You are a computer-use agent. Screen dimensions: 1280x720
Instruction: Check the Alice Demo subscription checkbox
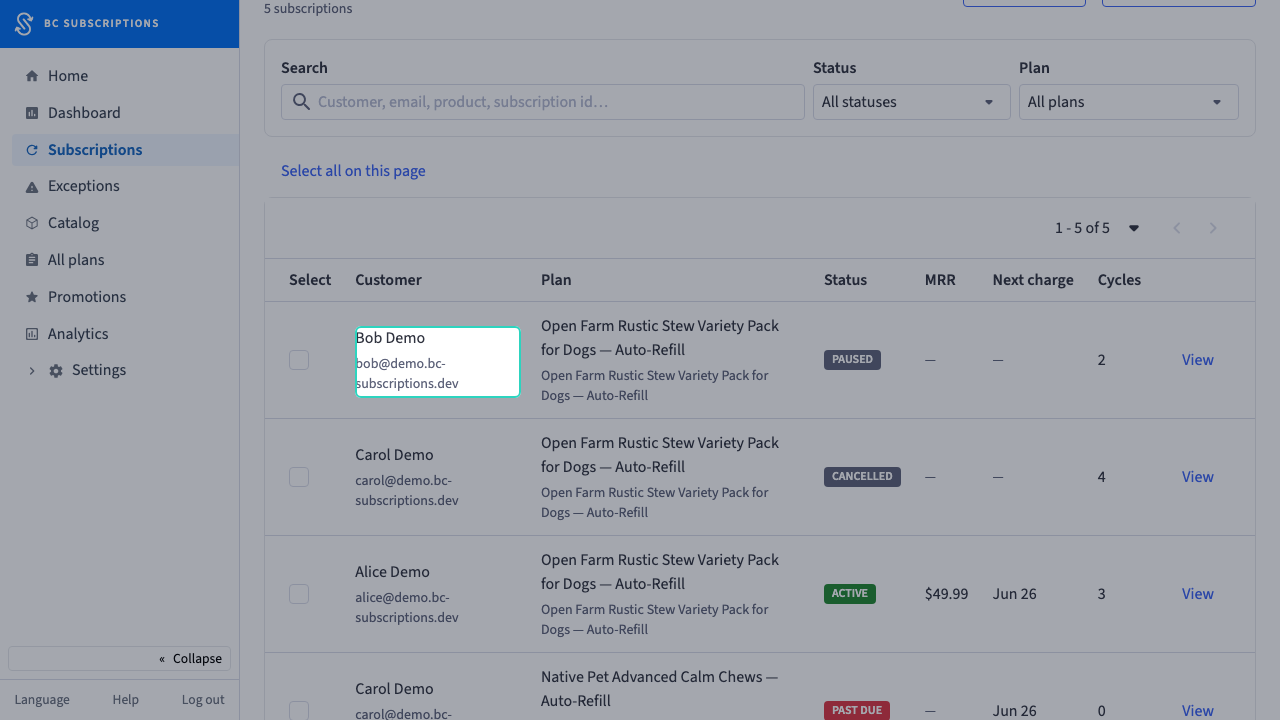tap(299, 594)
